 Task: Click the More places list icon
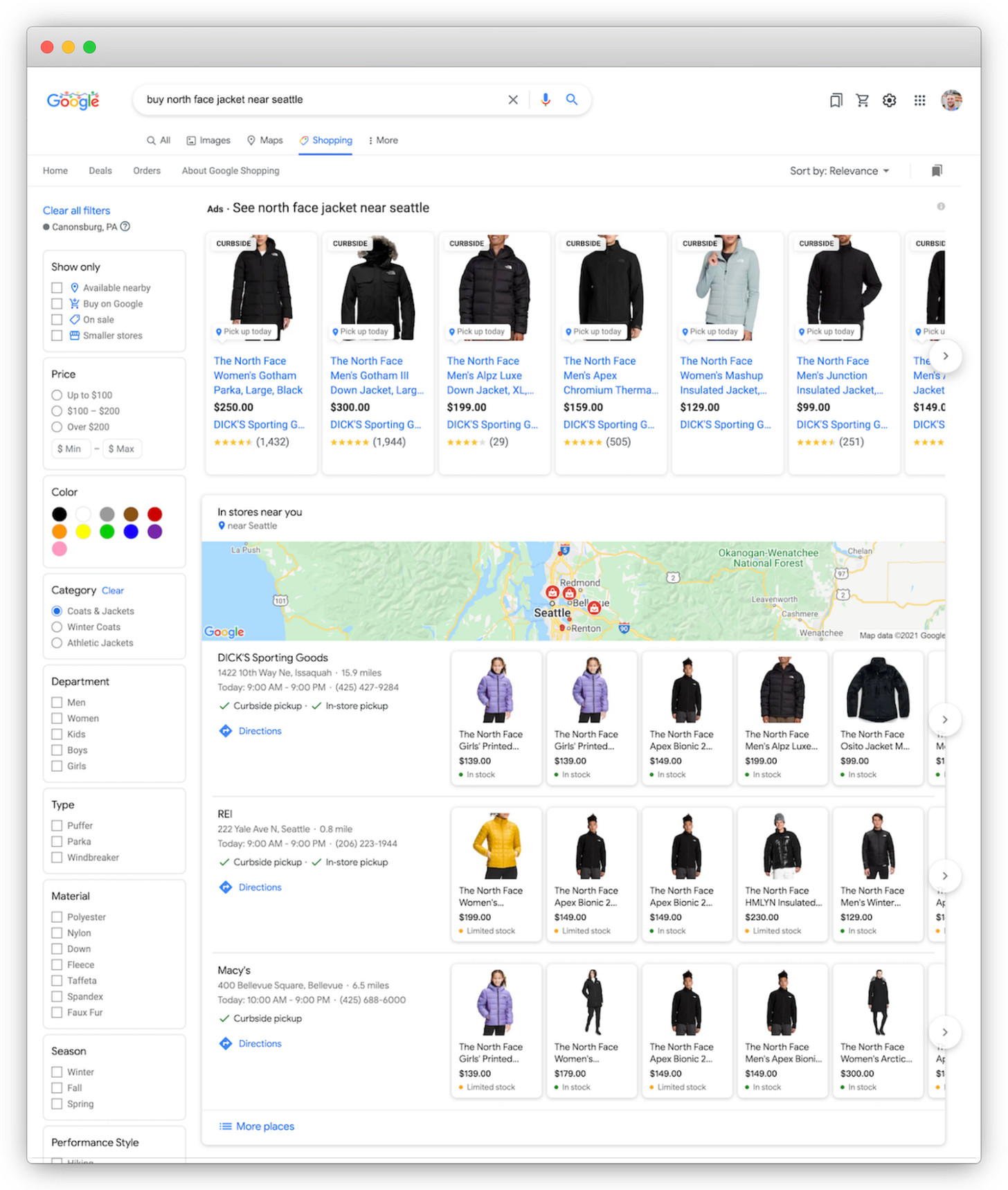[x=225, y=1126]
